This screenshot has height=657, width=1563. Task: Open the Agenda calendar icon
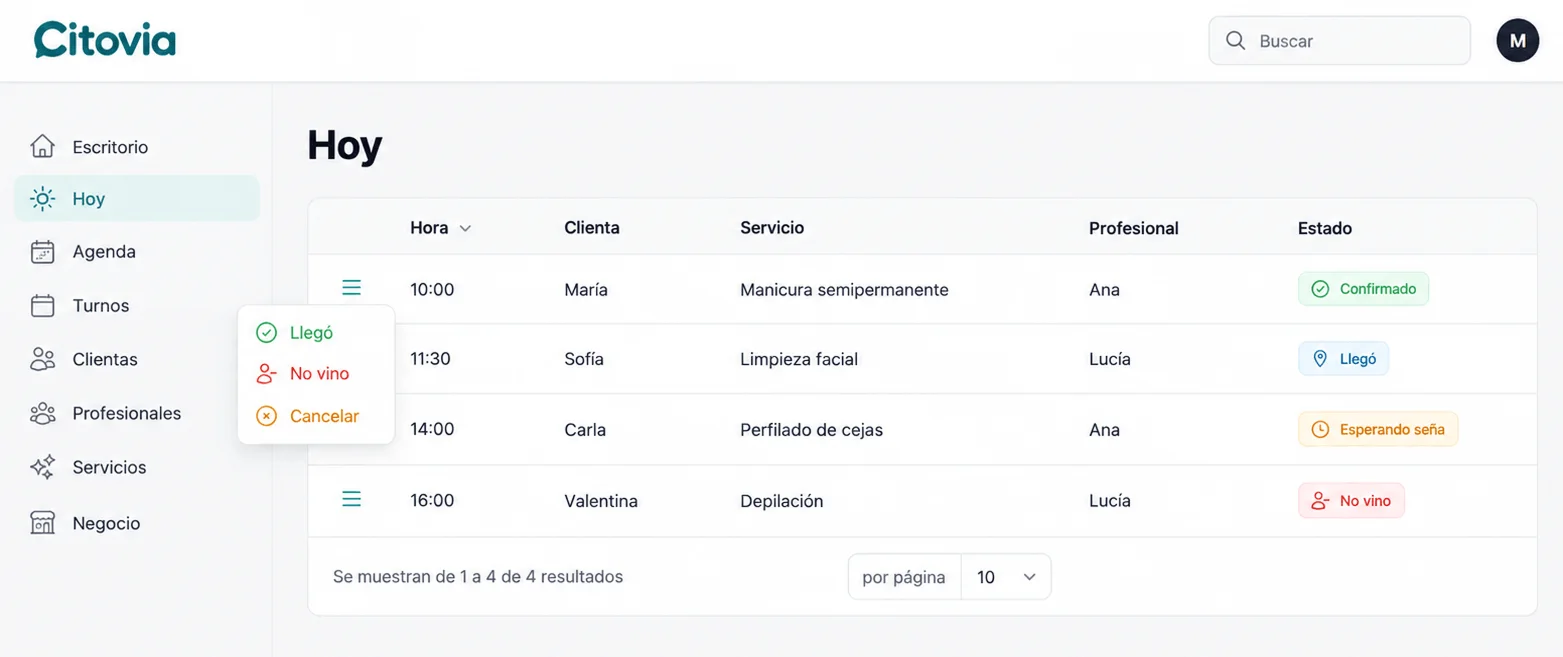click(42, 251)
